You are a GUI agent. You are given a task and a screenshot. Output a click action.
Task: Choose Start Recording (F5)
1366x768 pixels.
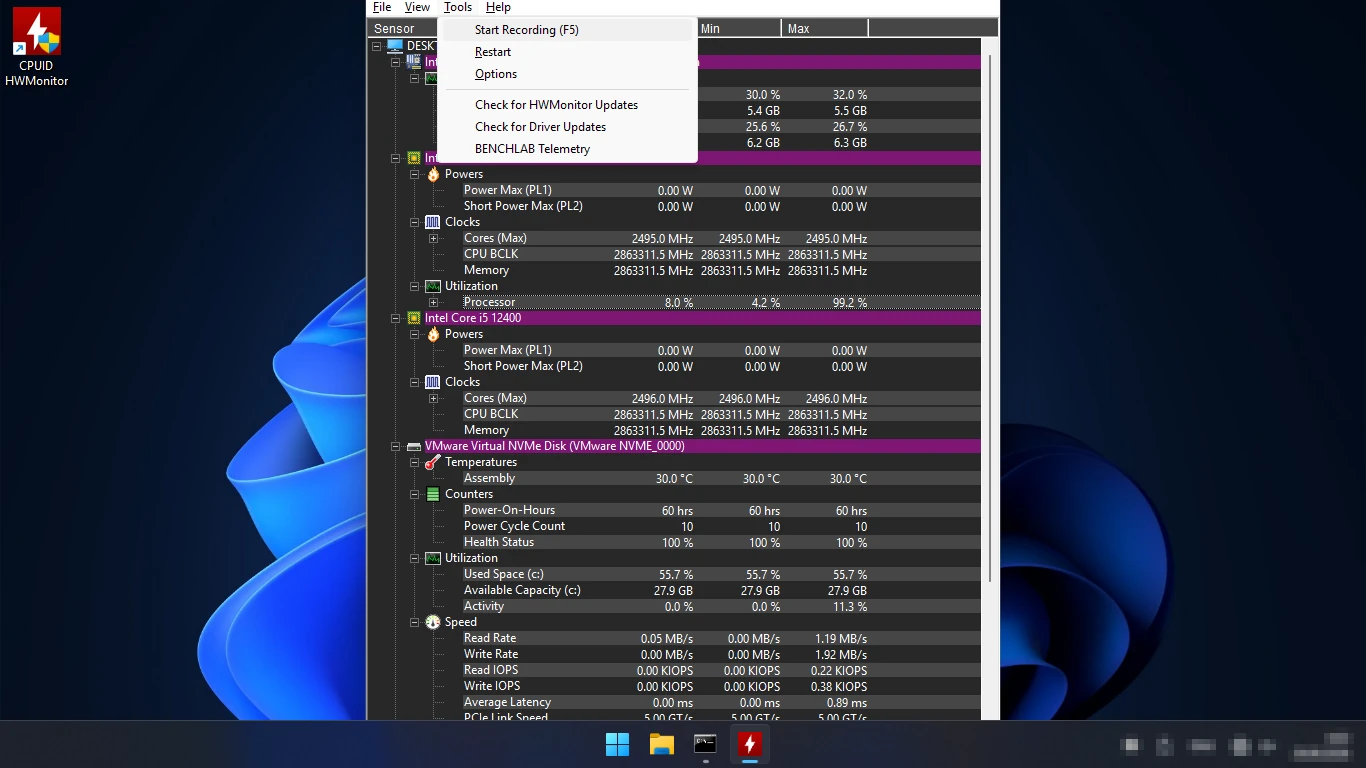point(567,30)
